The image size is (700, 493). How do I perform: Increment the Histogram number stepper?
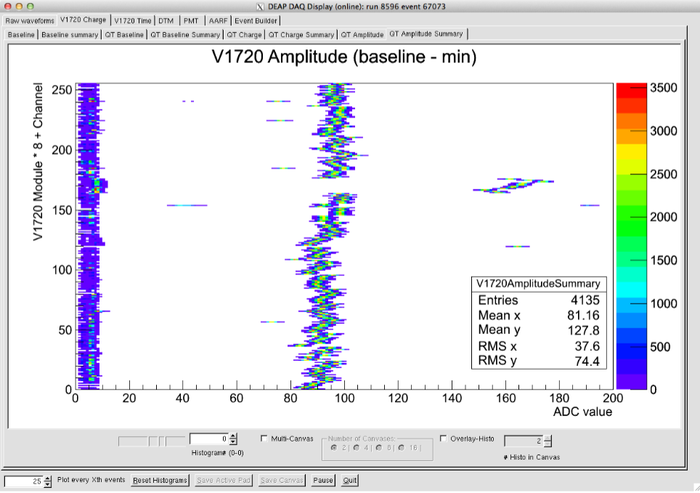click(x=233, y=435)
